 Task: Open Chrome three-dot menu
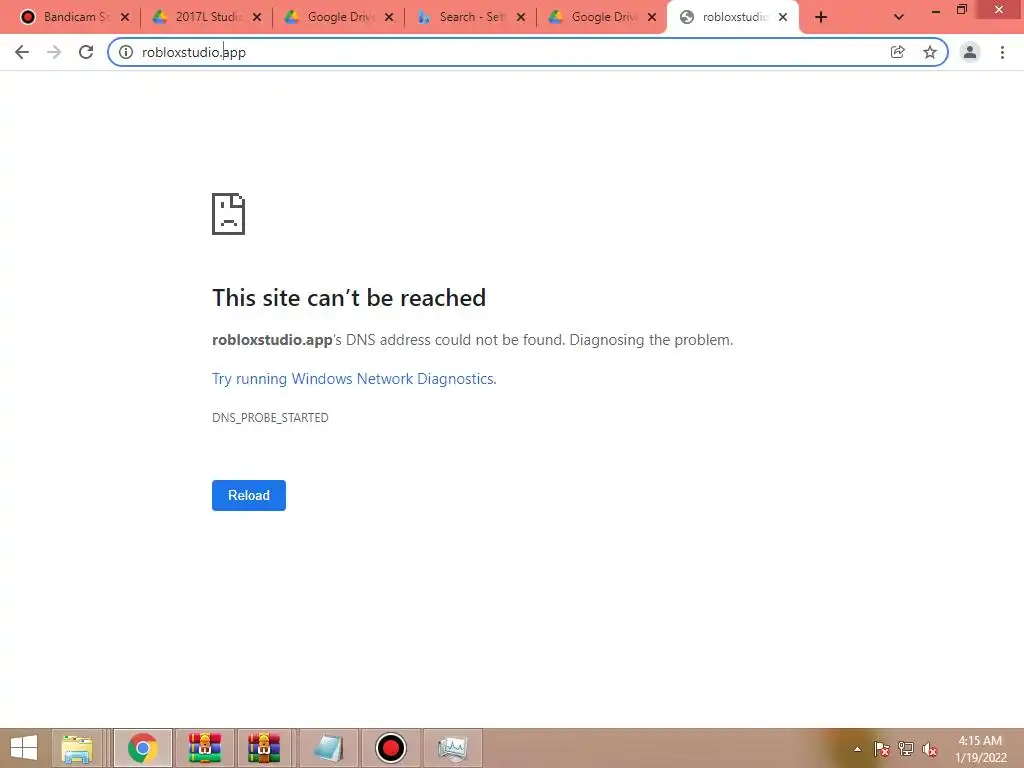pyautogui.click(x=1002, y=52)
